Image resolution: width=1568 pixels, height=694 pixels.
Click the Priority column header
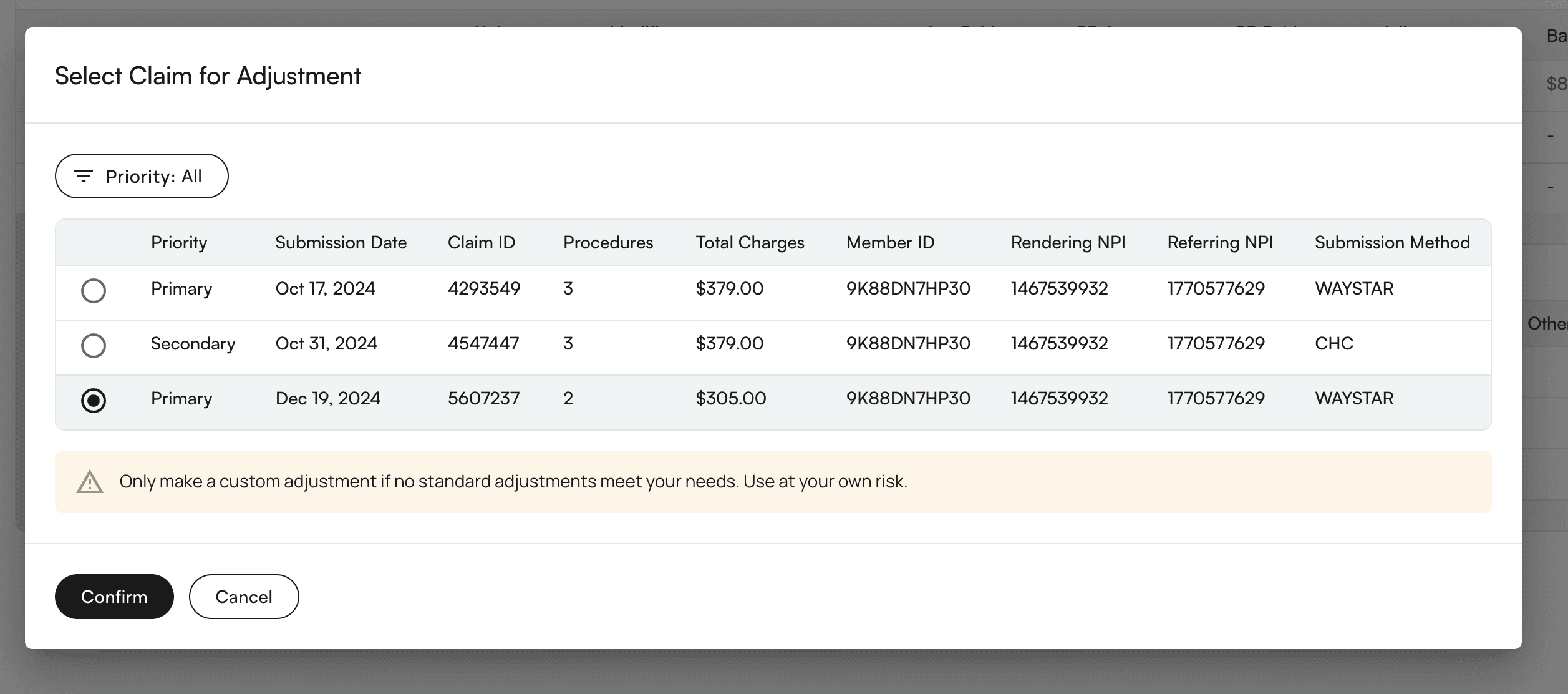point(179,243)
